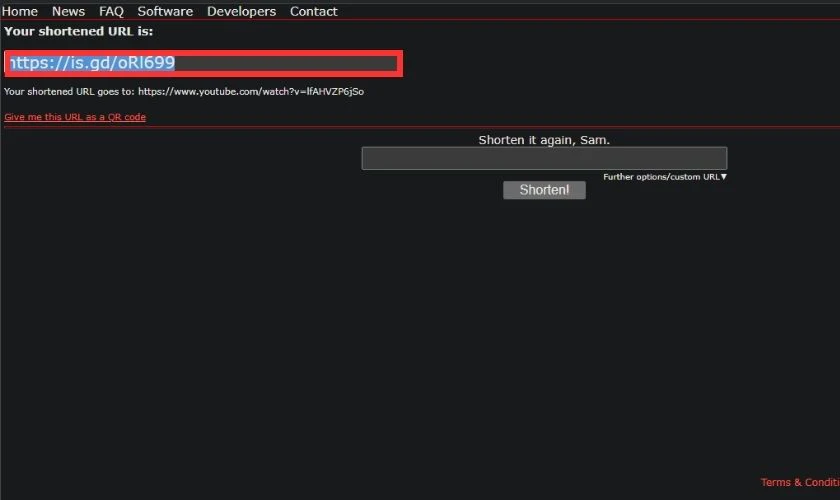Viewport: 840px width, 500px height.
Task: Open the Terms & Conditions link
Action: coord(800,482)
